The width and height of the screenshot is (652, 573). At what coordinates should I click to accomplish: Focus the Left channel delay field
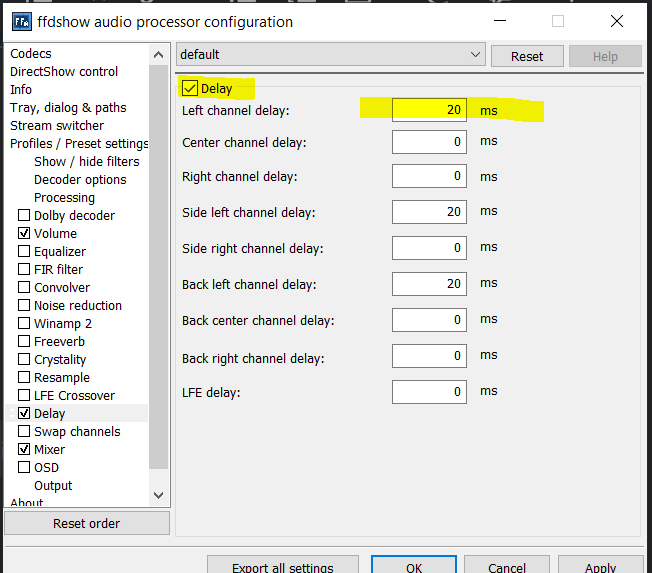[429, 110]
